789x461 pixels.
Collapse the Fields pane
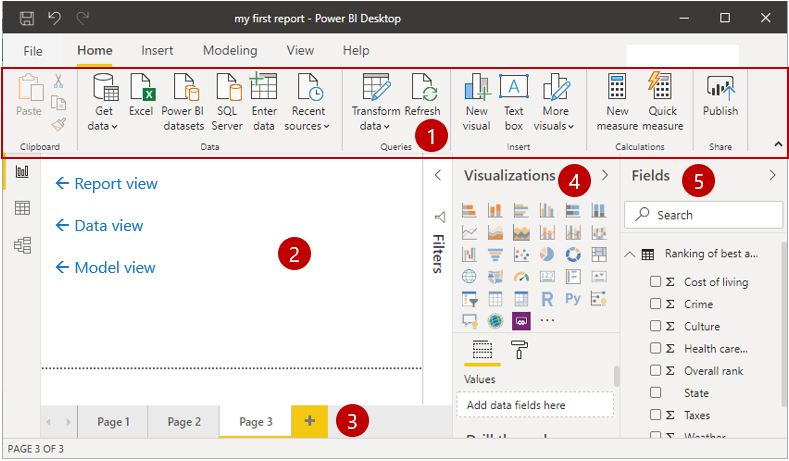tap(772, 175)
